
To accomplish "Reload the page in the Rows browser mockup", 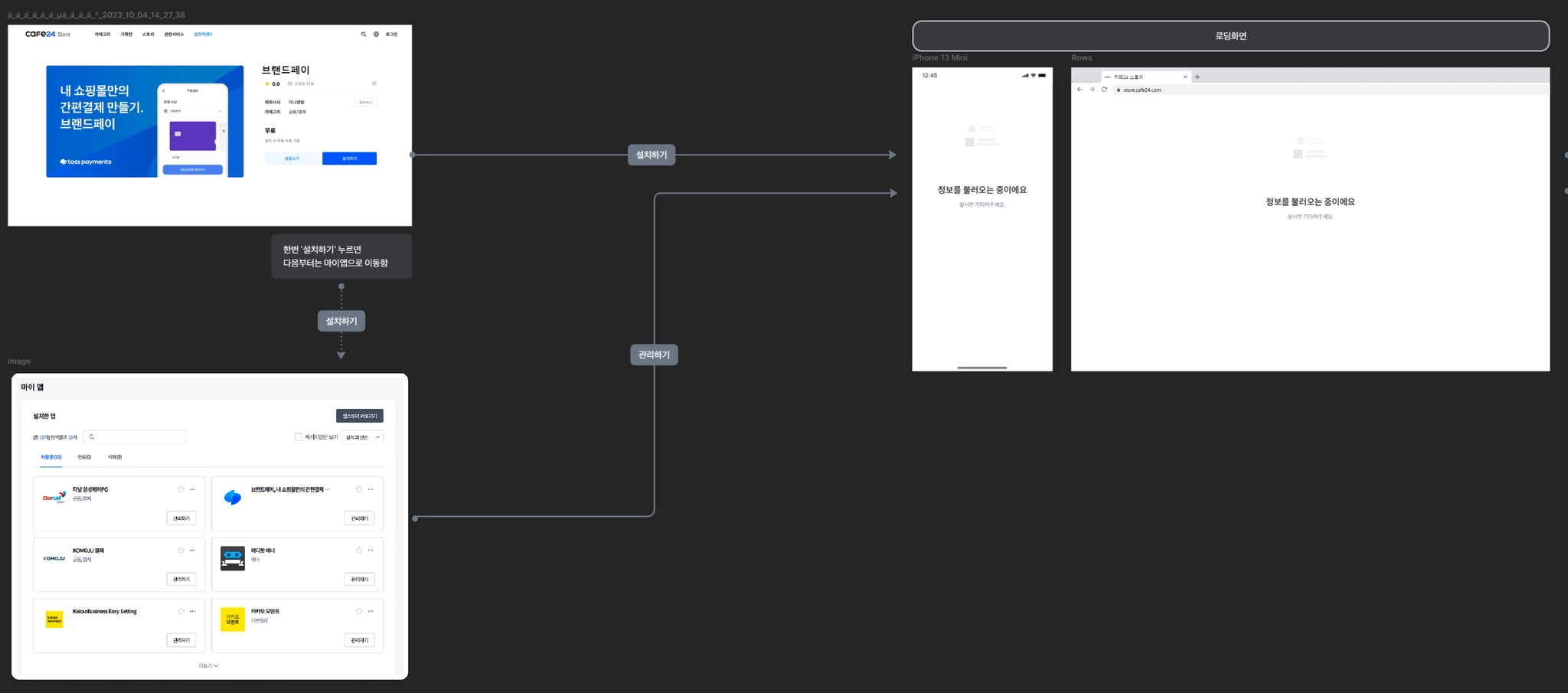I will click(1104, 90).
